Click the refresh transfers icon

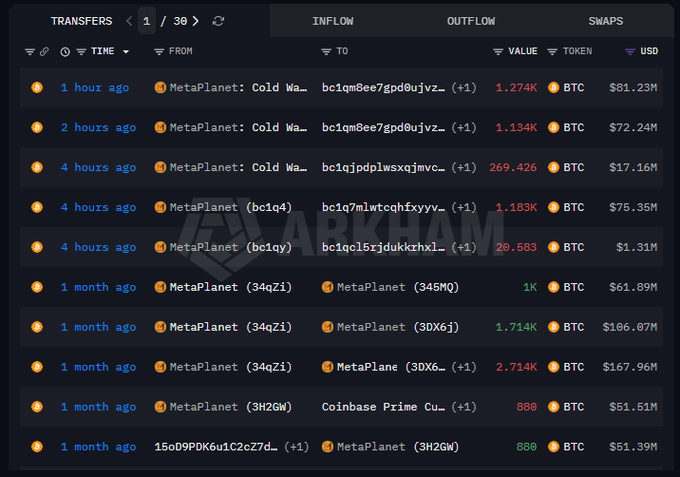point(218,21)
